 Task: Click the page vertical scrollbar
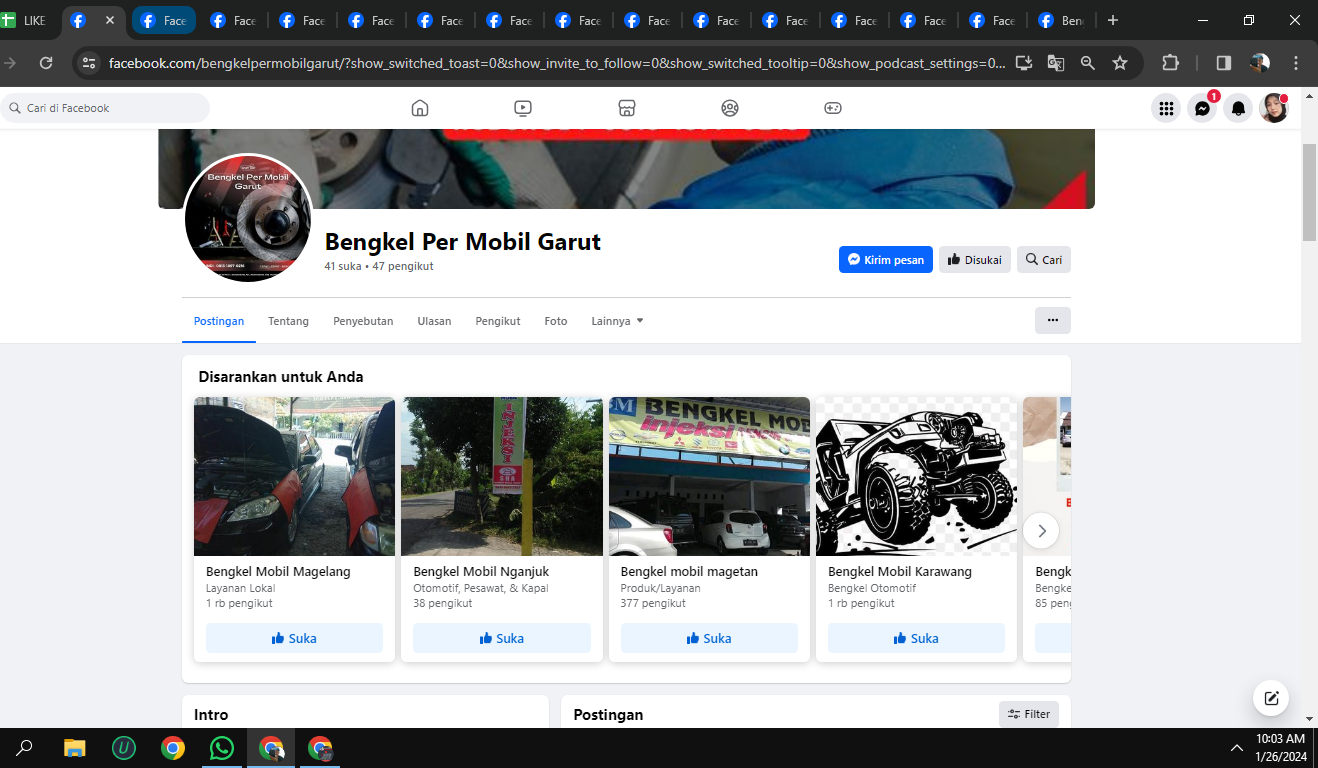(1309, 192)
